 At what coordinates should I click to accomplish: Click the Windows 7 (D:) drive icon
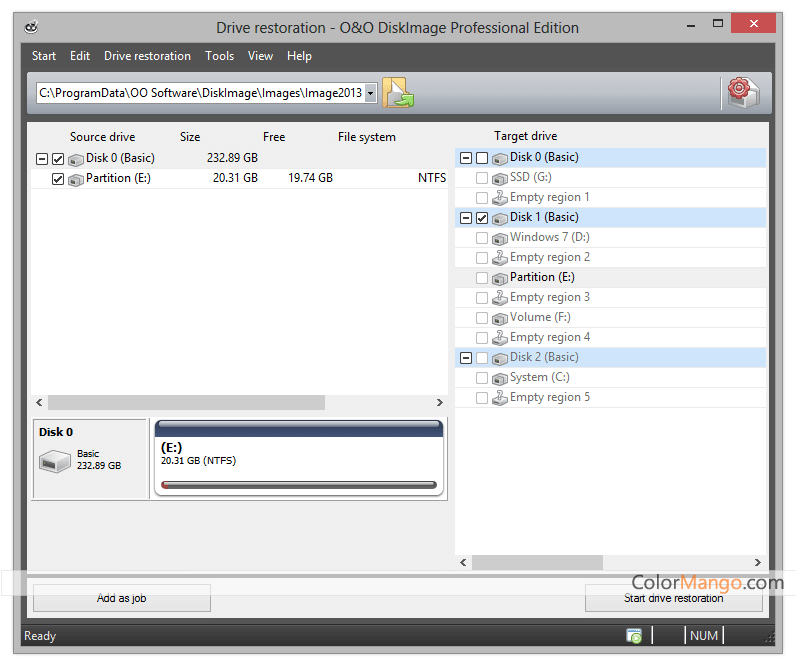(x=499, y=238)
